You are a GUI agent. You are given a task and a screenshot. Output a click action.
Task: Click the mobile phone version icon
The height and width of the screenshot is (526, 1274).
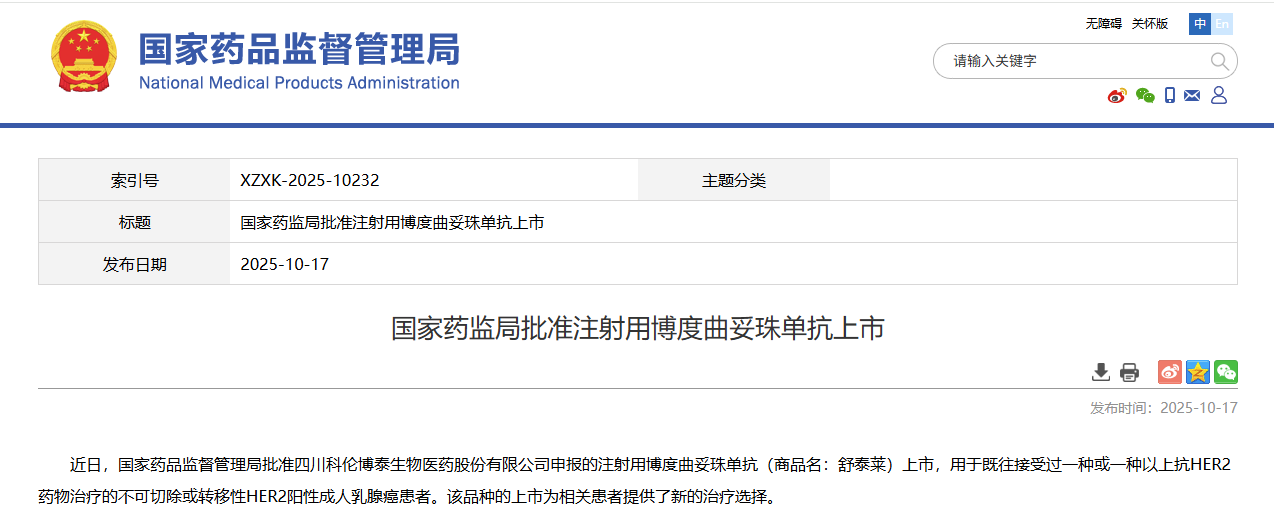(1169, 96)
